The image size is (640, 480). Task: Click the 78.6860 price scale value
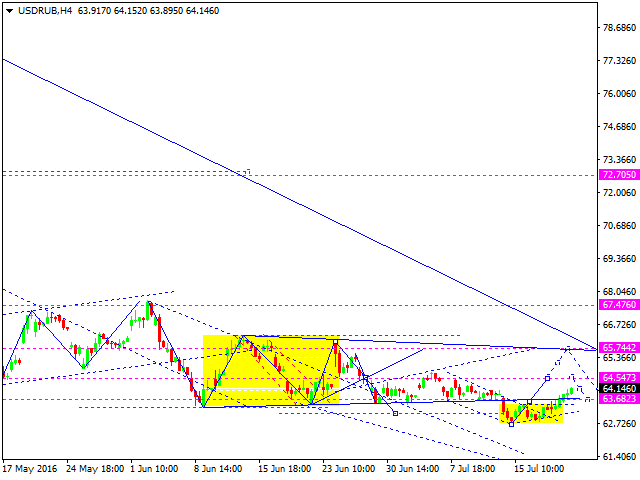pos(619,28)
